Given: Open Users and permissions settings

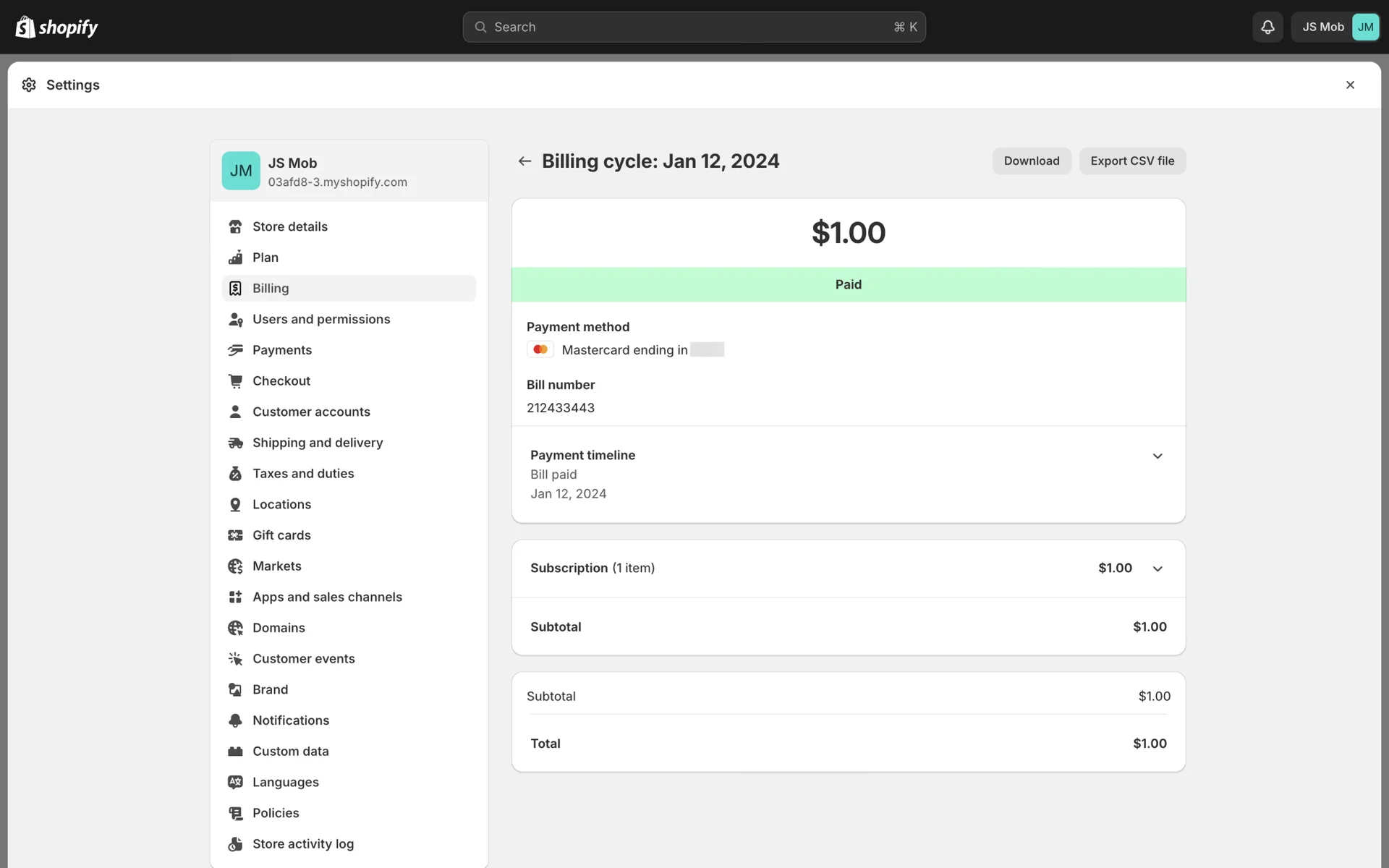Looking at the screenshot, I should tap(321, 319).
